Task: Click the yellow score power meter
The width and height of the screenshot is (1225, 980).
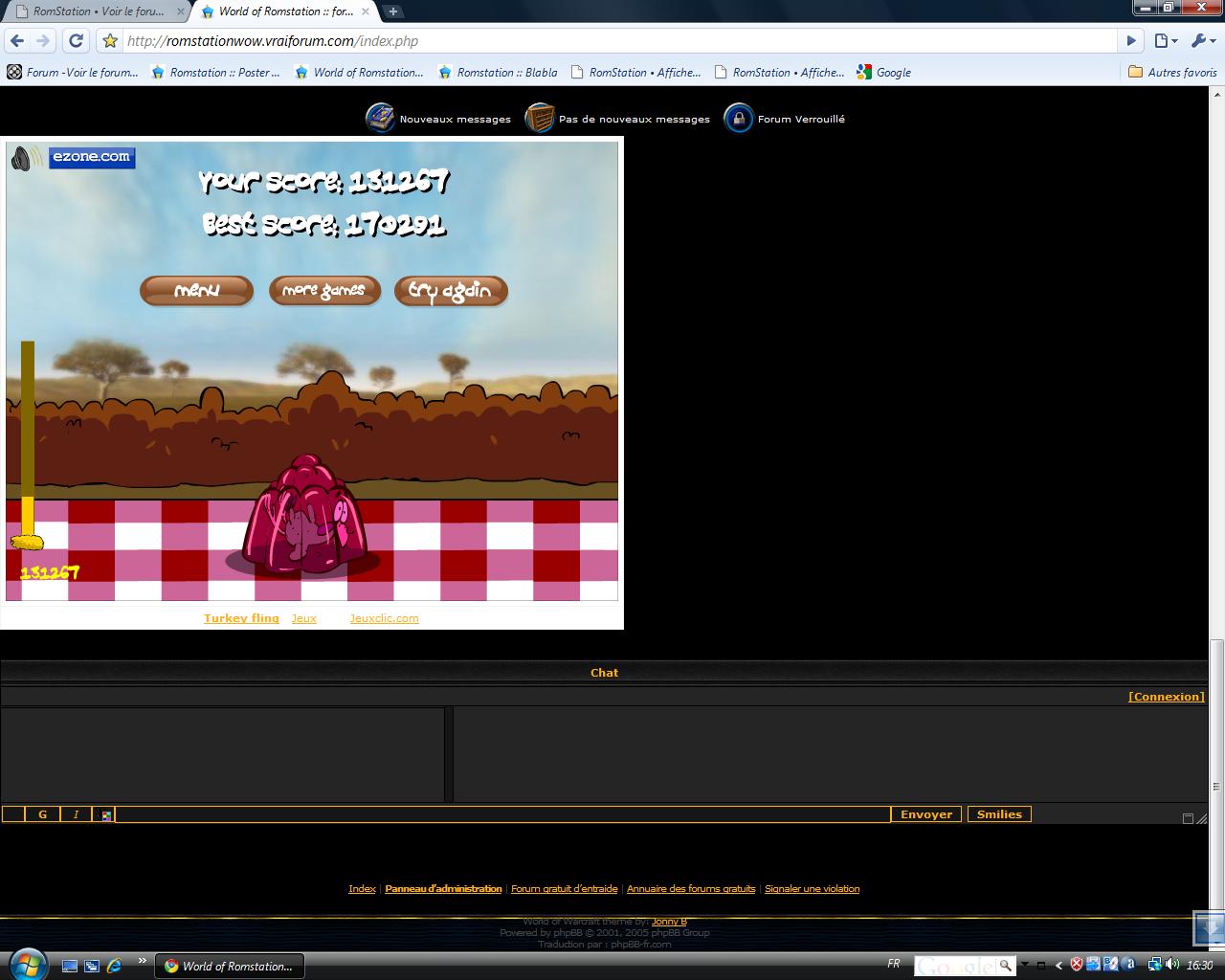Action: (28, 445)
